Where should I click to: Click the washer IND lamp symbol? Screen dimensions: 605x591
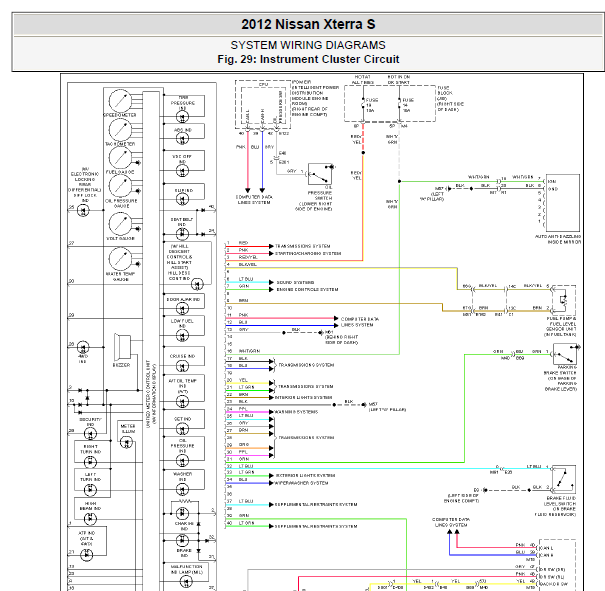point(183,490)
